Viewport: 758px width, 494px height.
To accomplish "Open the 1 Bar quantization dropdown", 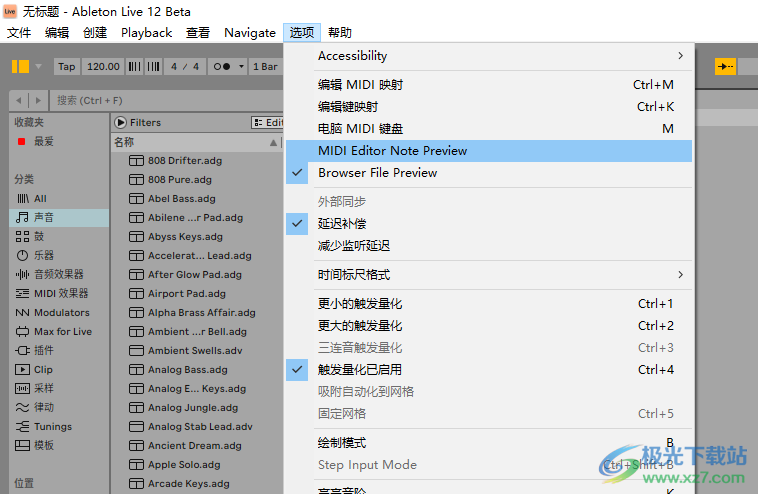I will (265, 66).
